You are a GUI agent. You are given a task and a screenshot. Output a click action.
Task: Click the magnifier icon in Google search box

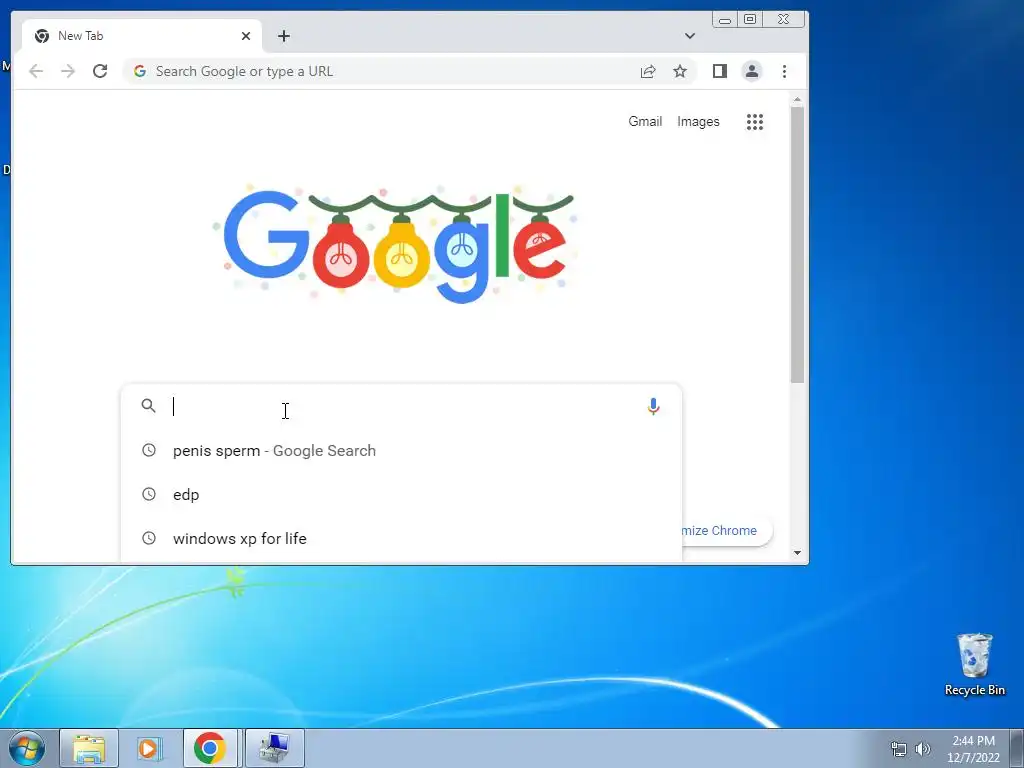149,406
